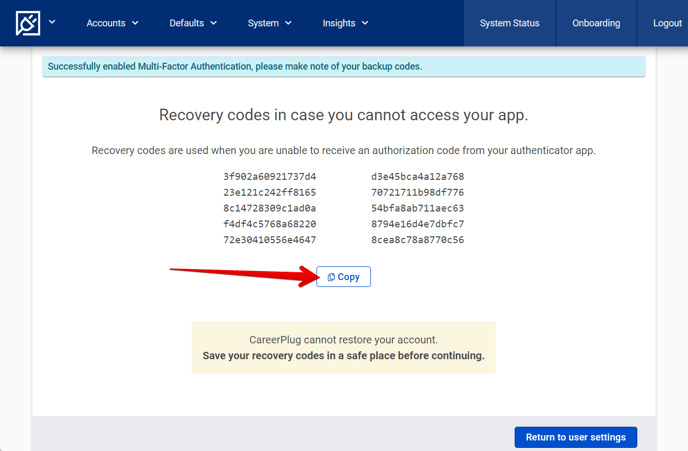Select recovery code 3f902a60921737d4
Image resolution: width=688 pixels, height=451 pixels.
(x=270, y=177)
